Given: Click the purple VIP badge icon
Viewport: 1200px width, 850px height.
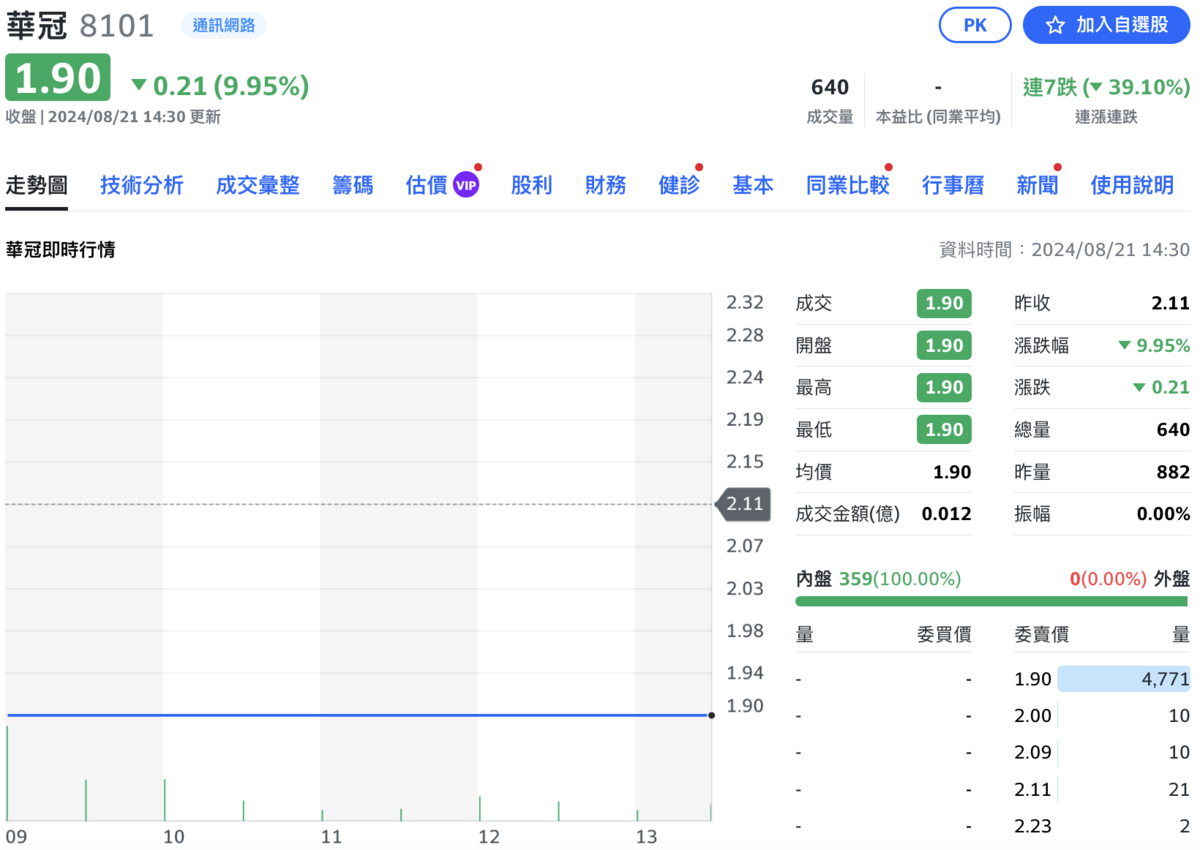Looking at the screenshot, I should tap(466, 185).
